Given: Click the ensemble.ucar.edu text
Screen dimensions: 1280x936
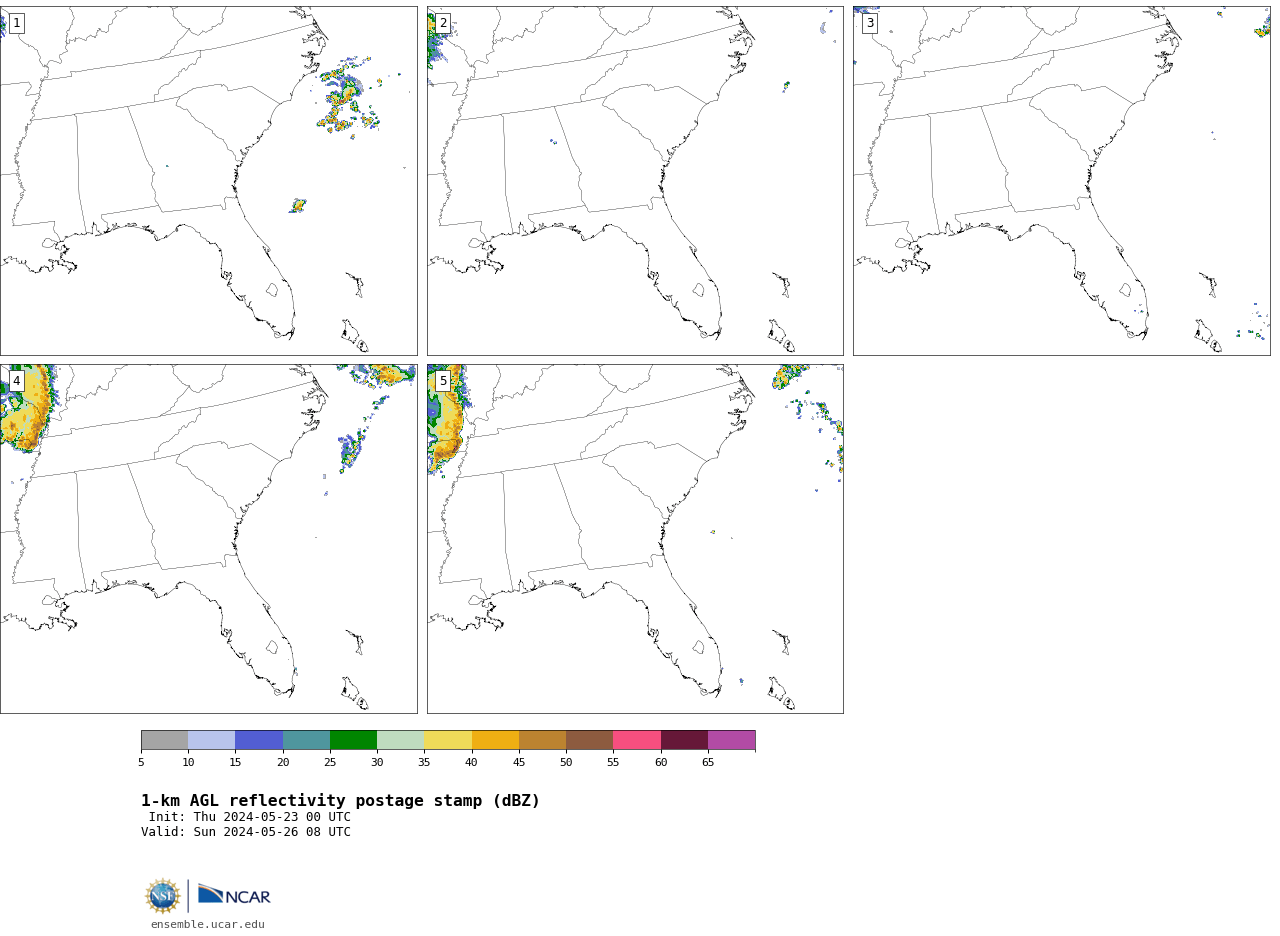Looking at the screenshot, I should tap(208, 925).
